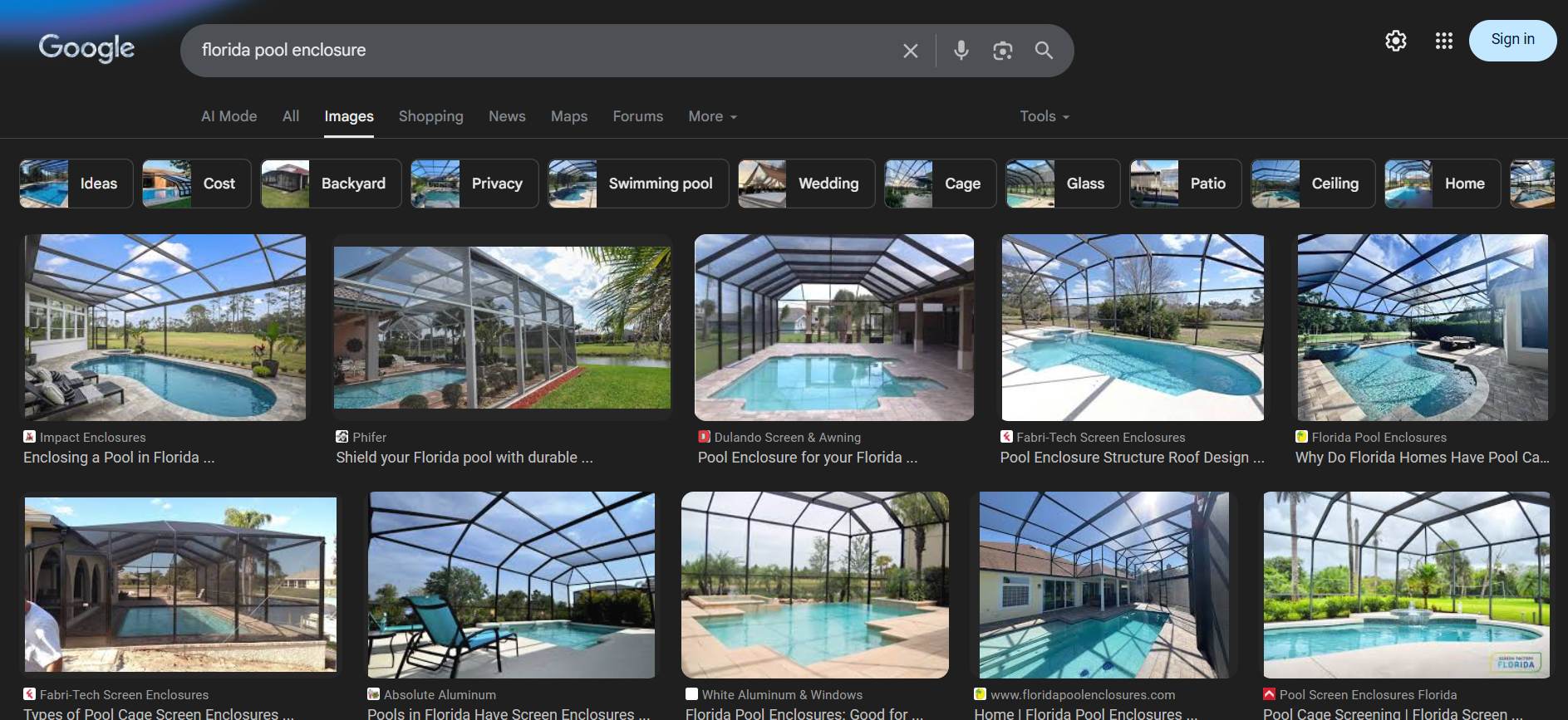Filter images by Glass chip
The height and width of the screenshot is (720, 1568).
tap(1063, 184)
